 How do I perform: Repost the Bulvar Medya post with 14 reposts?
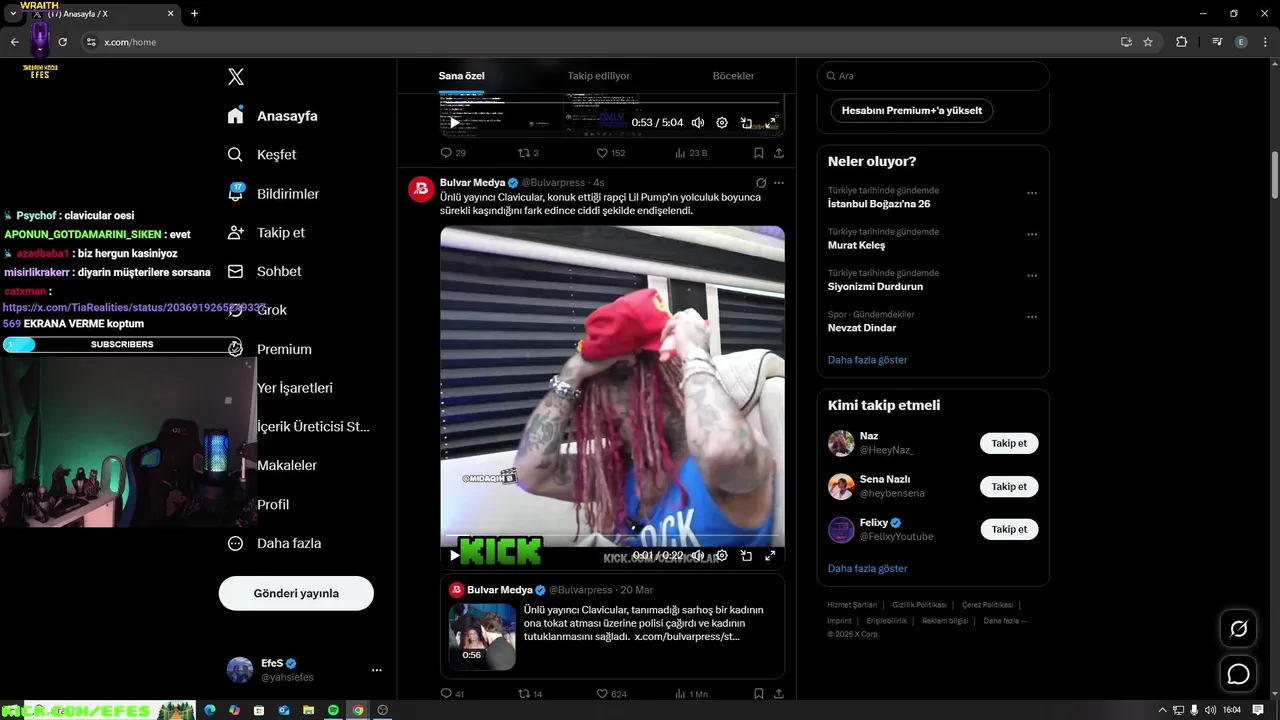(530, 694)
